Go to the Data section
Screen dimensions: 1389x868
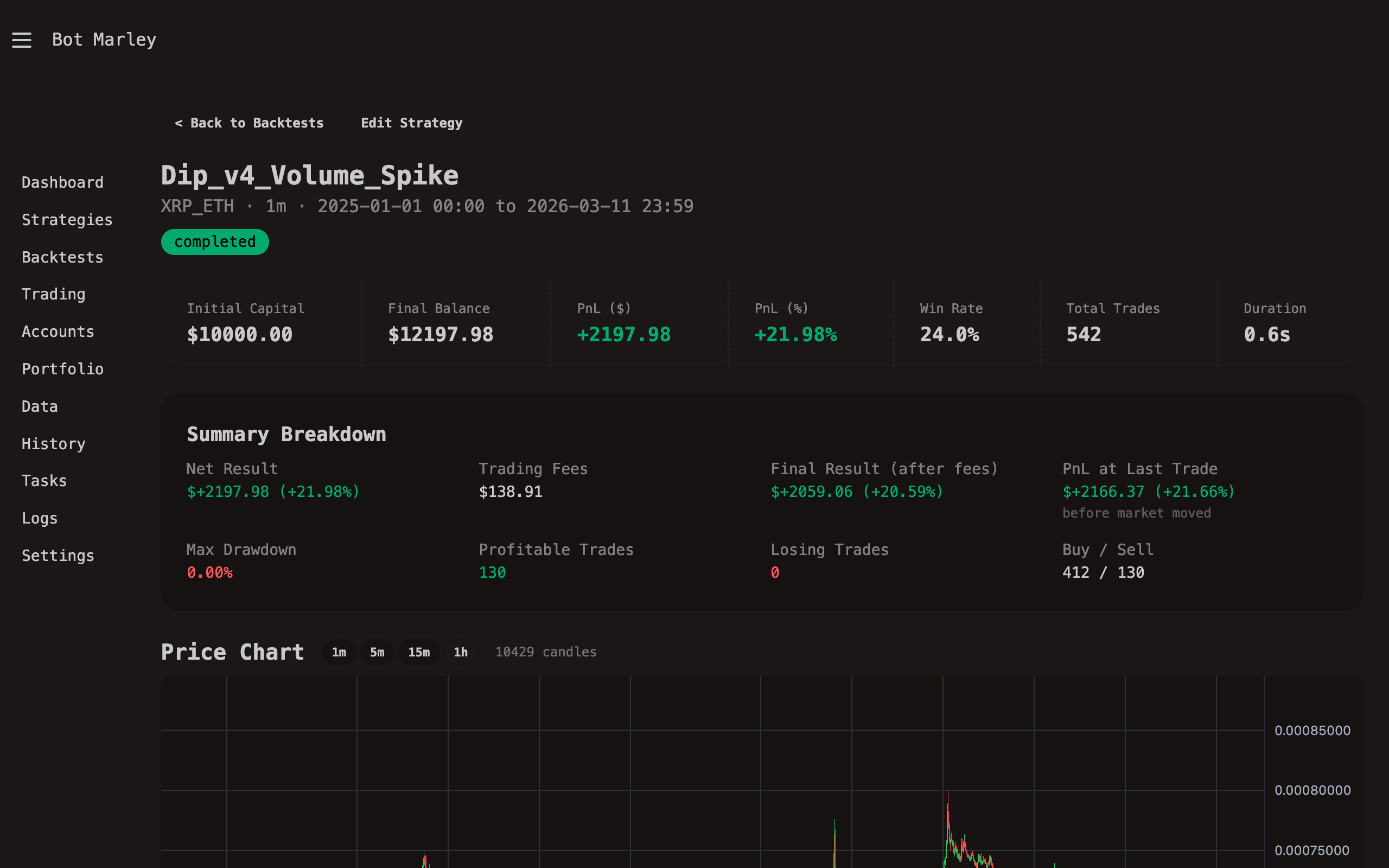39,406
